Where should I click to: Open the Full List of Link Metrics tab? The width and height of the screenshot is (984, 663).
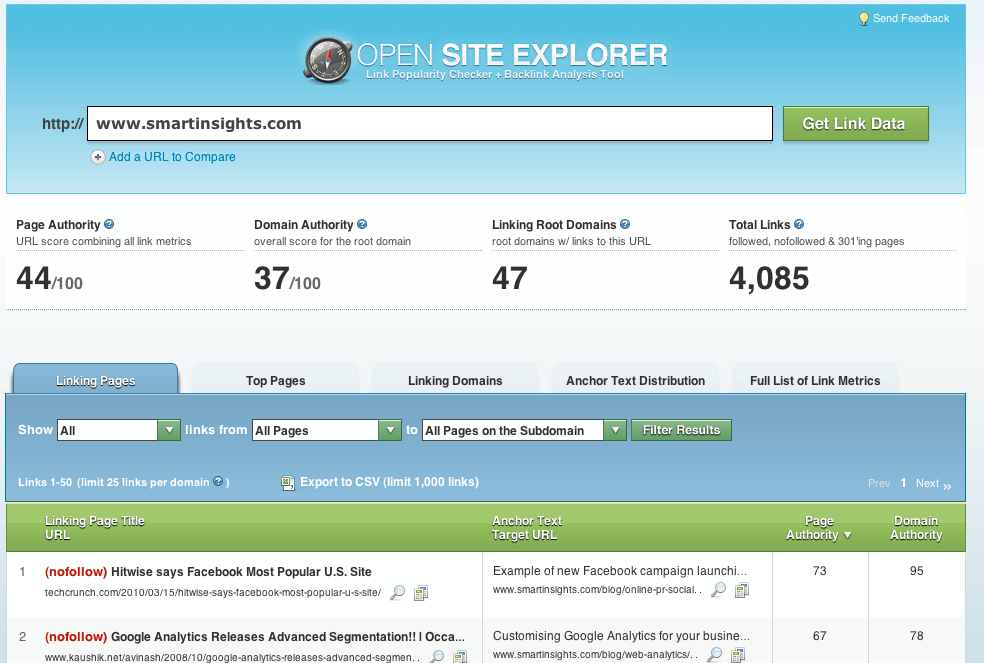(815, 380)
